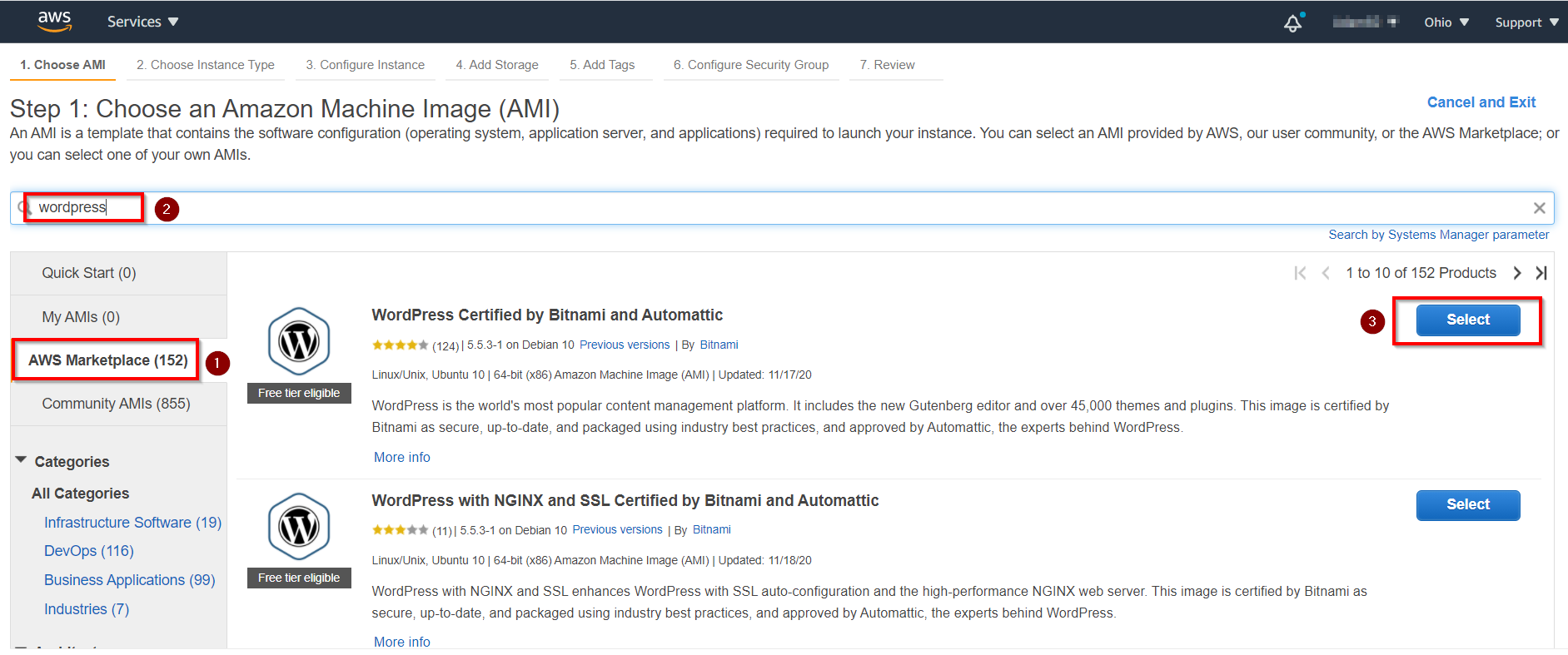Open Bitnami vendor link for WordPress with NGINX
This screenshot has height=655, width=1568.
point(712,529)
